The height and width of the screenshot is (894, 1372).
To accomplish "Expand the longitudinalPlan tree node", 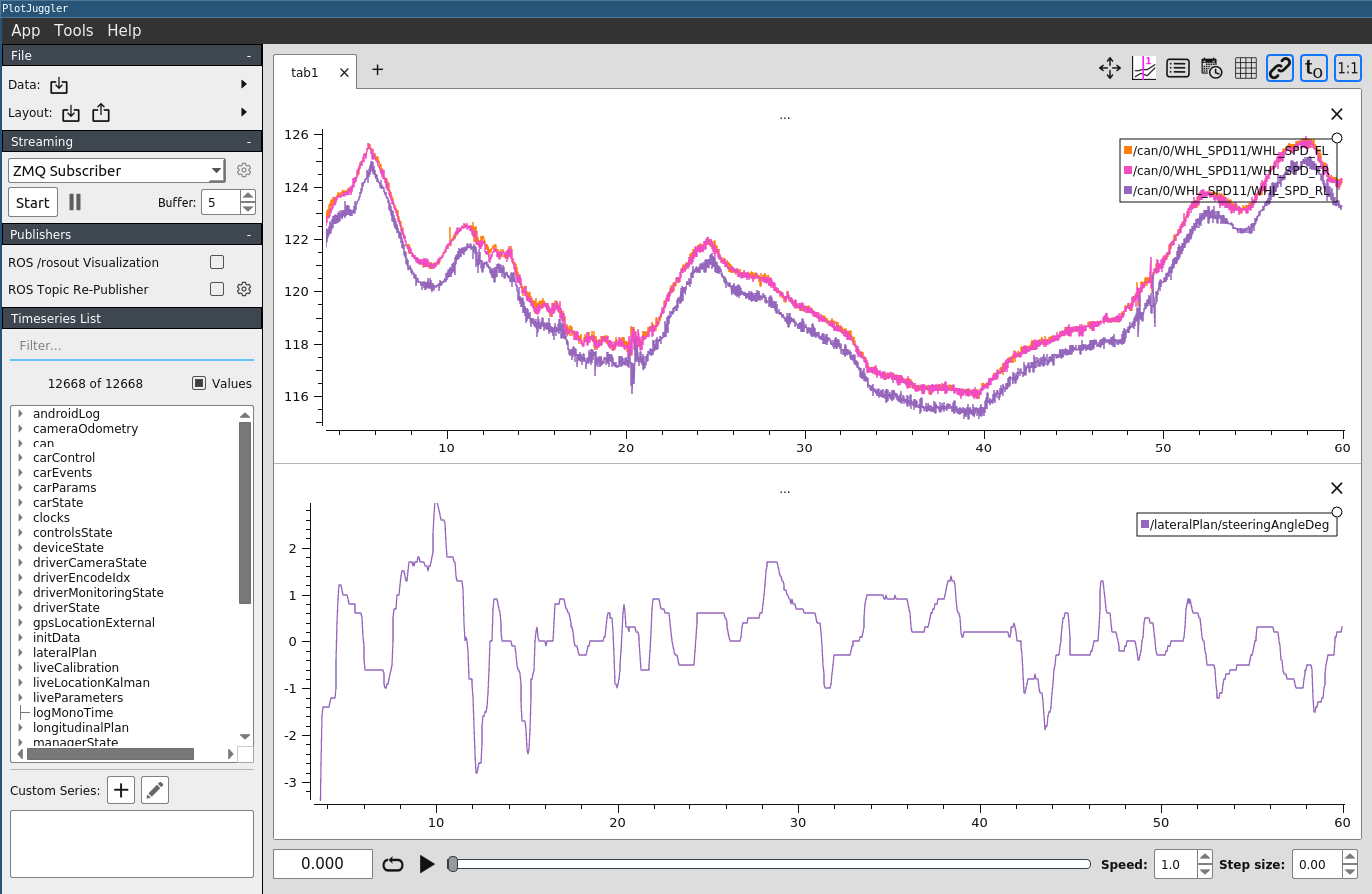I will point(20,727).
